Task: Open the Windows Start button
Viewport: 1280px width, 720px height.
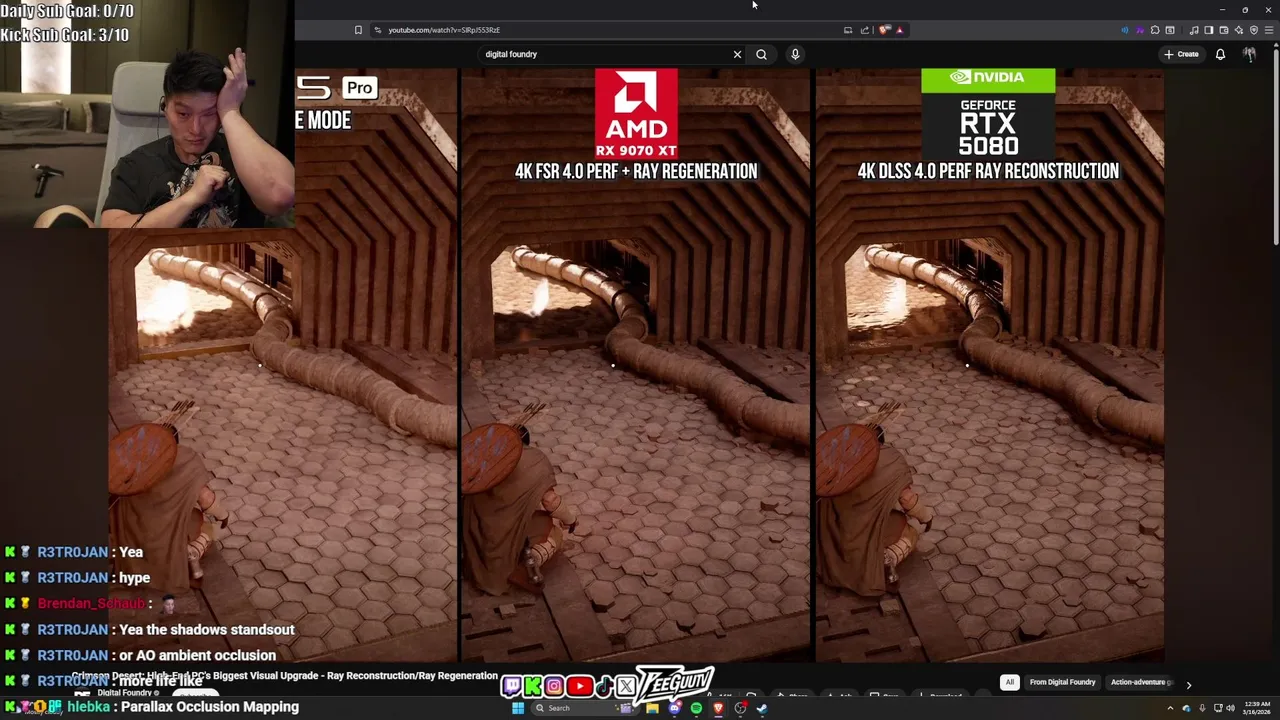Action: [518, 708]
